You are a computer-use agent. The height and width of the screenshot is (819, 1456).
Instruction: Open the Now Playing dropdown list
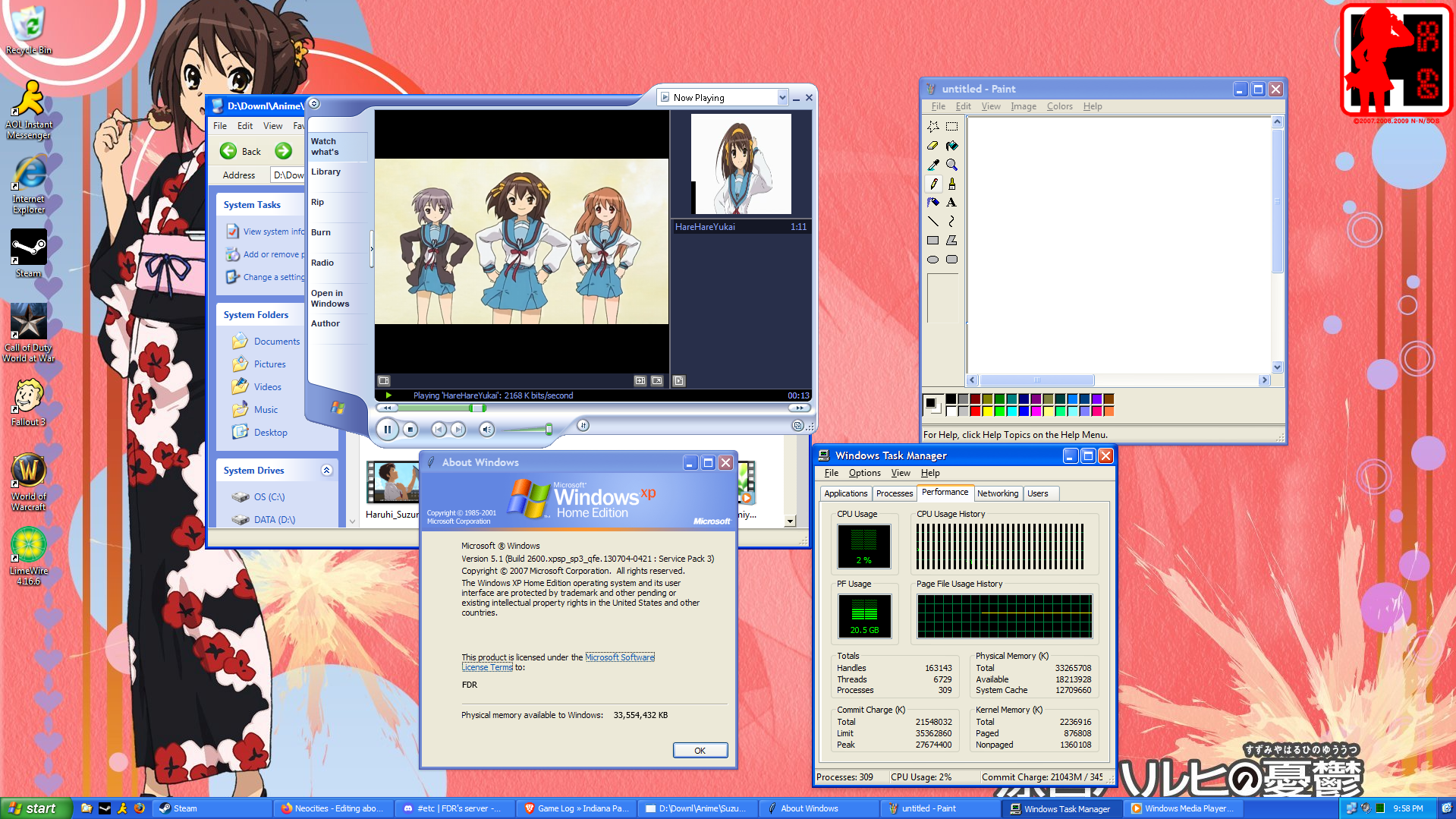click(x=782, y=97)
